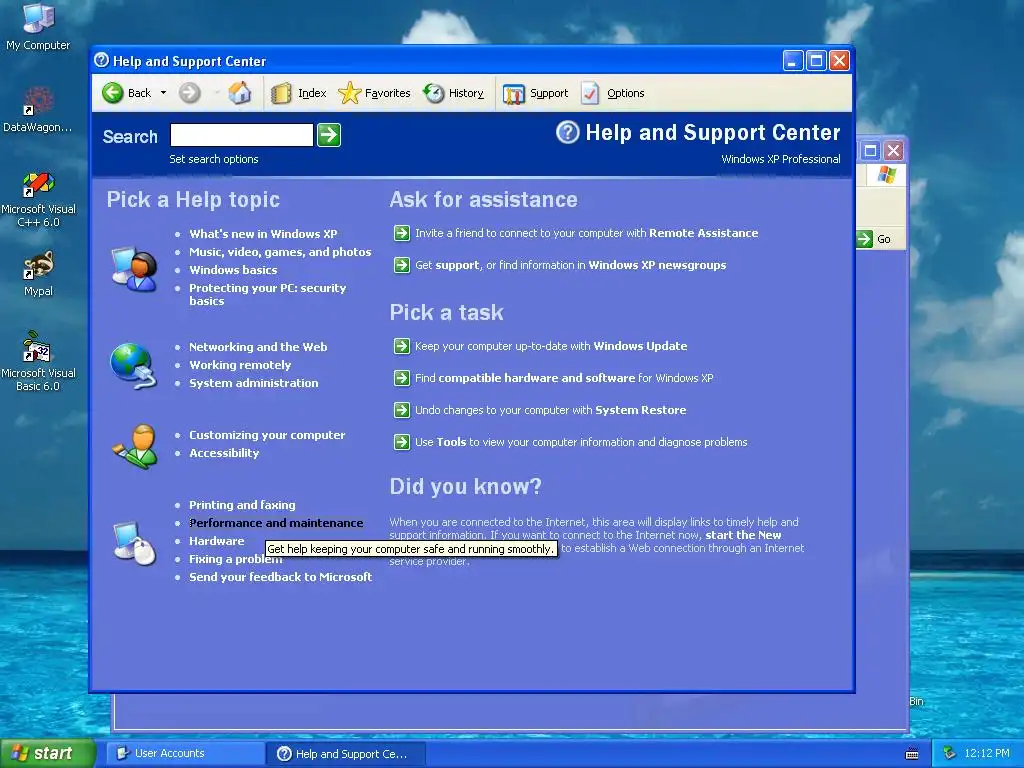This screenshot has width=1024, height=768.
Task: Click the user-with-monitor topic icon
Action: 135,268
